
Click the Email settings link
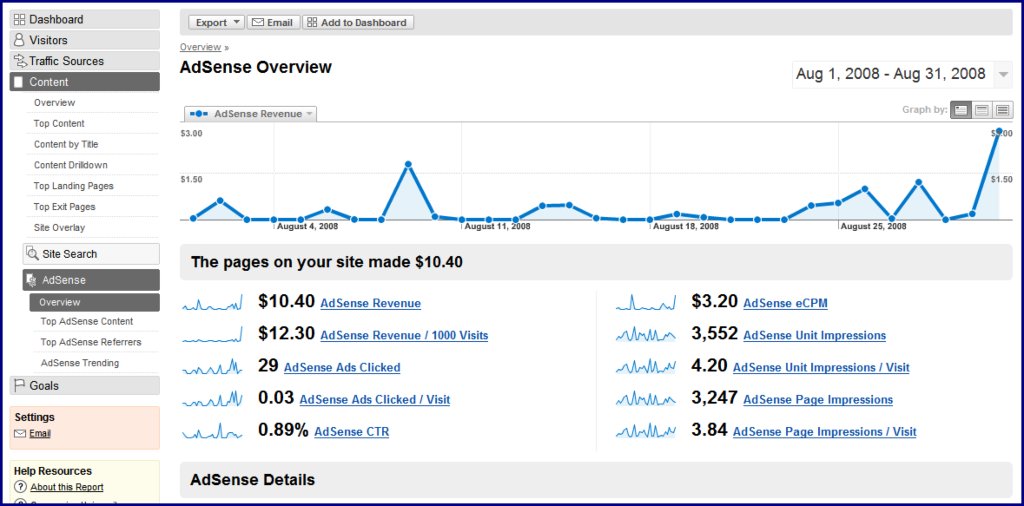coord(40,434)
